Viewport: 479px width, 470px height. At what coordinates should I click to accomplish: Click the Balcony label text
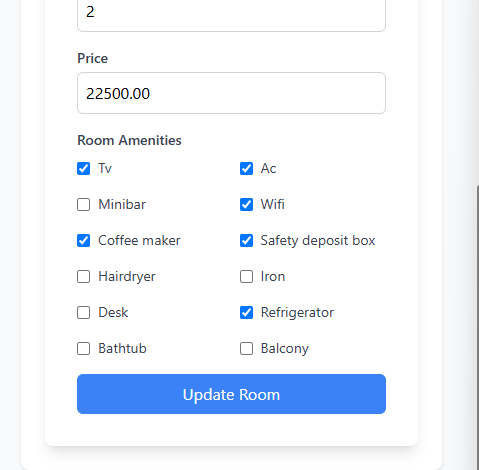(x=285, y=348)
